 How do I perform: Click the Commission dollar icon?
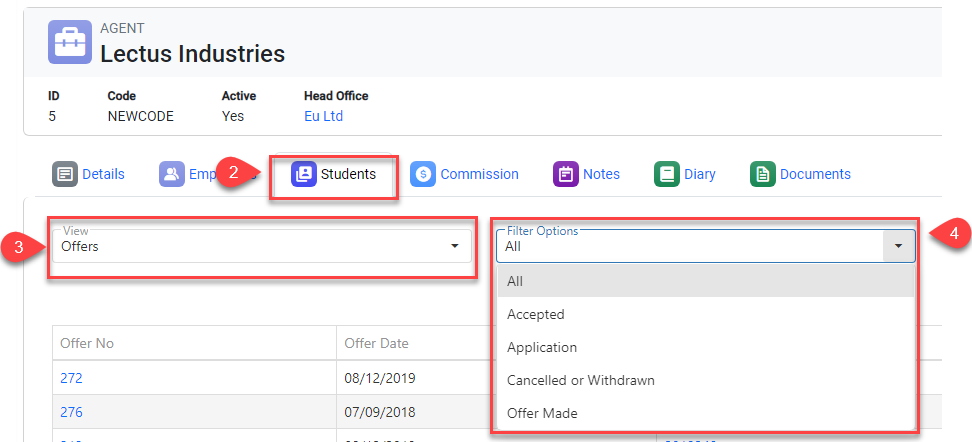pos(423,174)
